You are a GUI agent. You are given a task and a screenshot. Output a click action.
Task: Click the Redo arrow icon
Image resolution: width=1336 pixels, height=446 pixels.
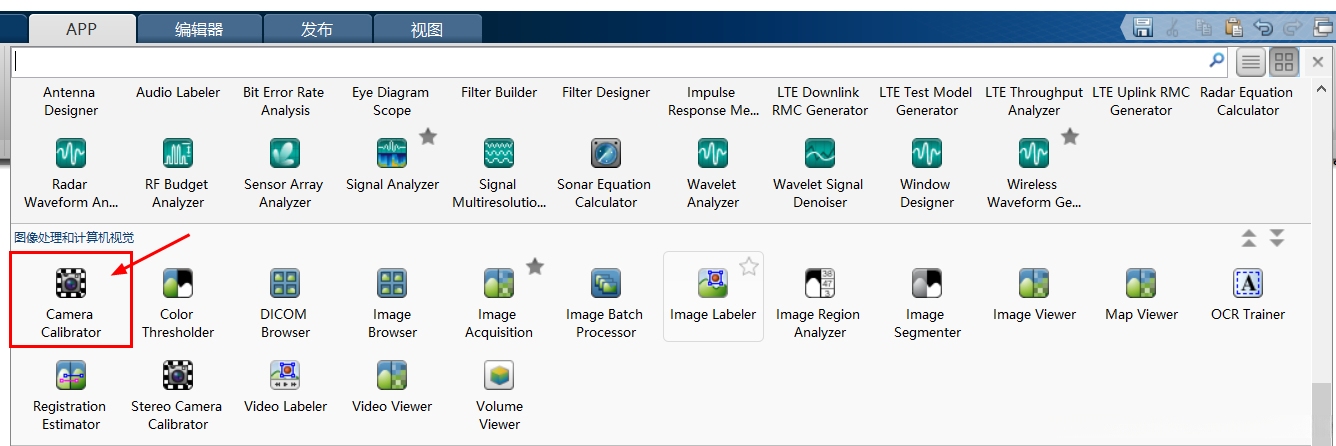1293,28
